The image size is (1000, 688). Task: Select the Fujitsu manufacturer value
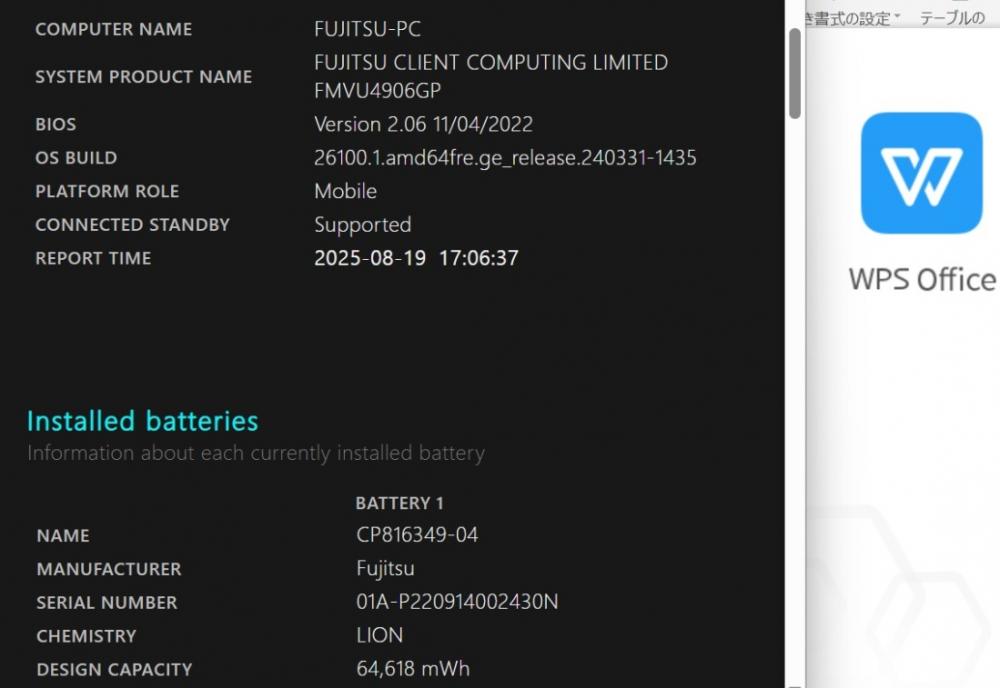pyautogui.click(x=385, y=569)
